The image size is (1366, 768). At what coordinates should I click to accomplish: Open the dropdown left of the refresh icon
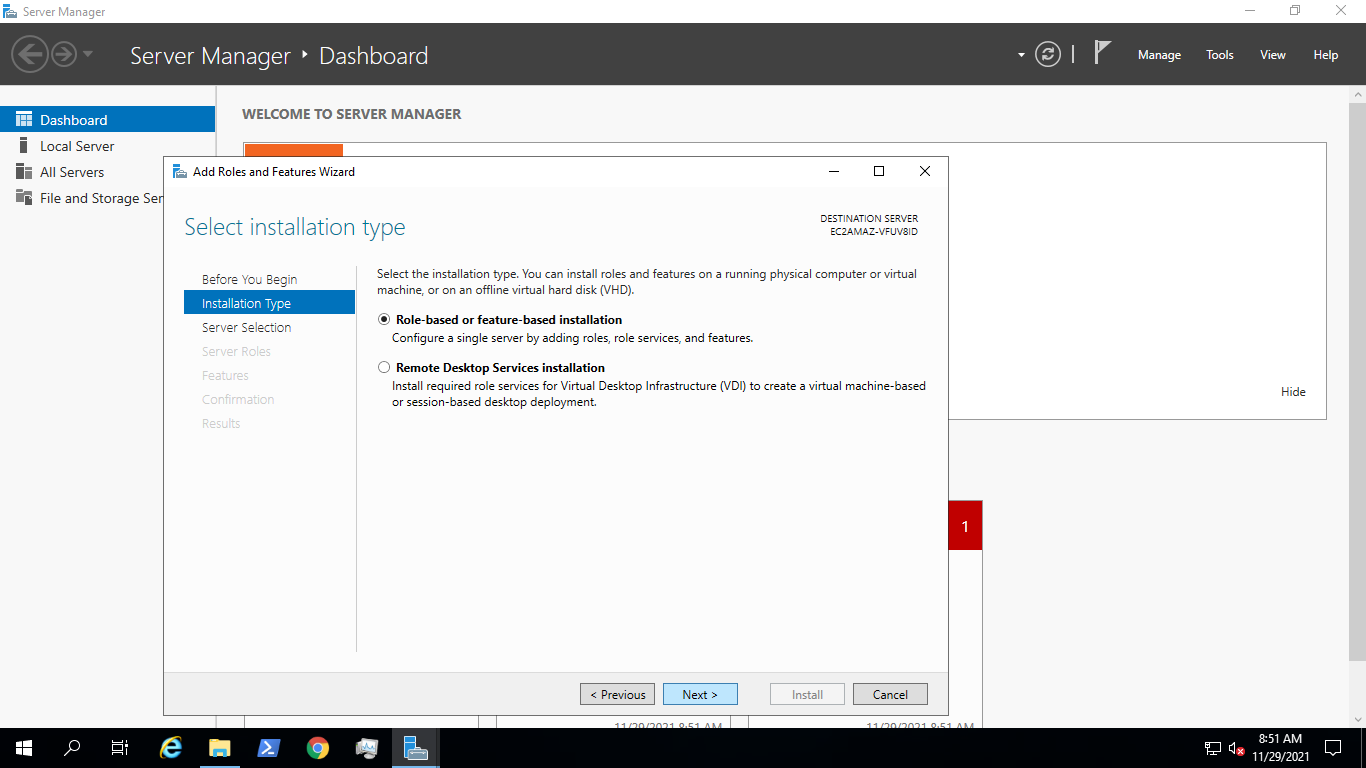[x=1021, y=54]
